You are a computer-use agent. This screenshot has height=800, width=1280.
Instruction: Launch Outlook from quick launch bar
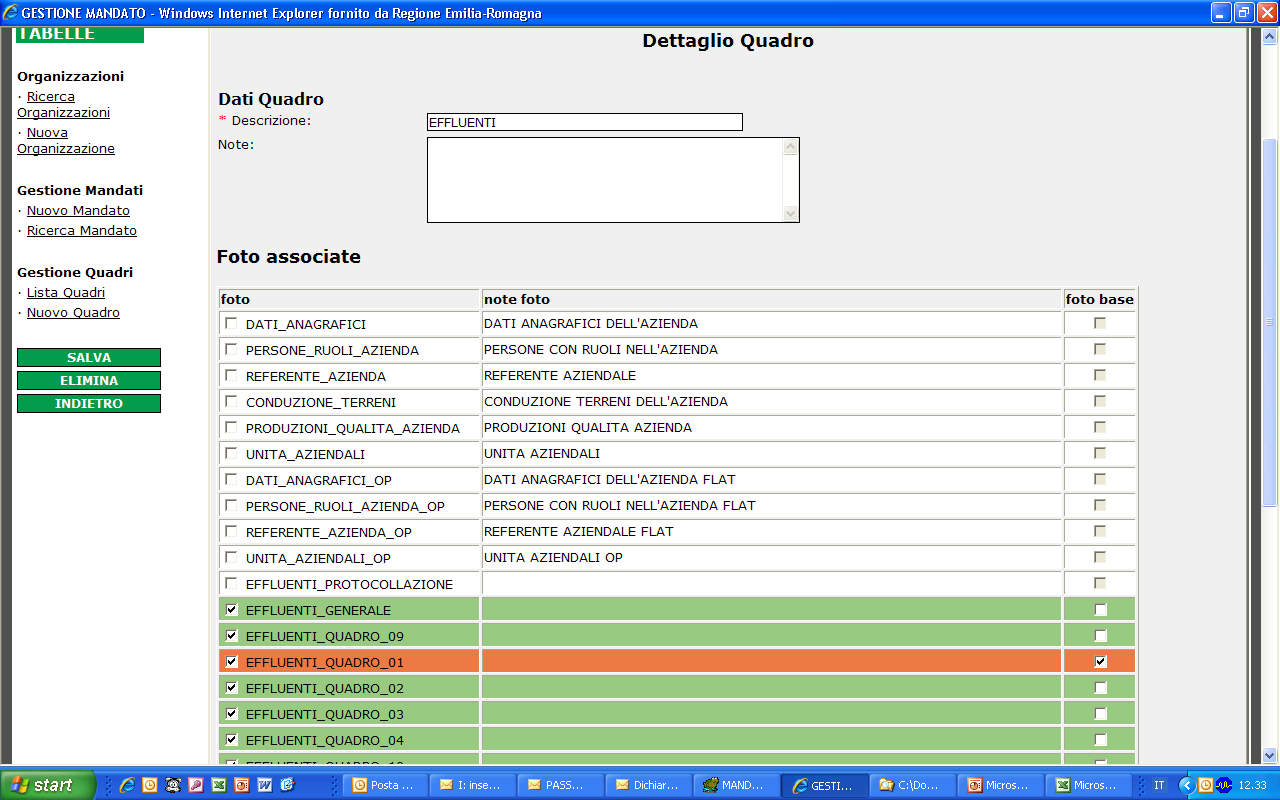(150, 785)
